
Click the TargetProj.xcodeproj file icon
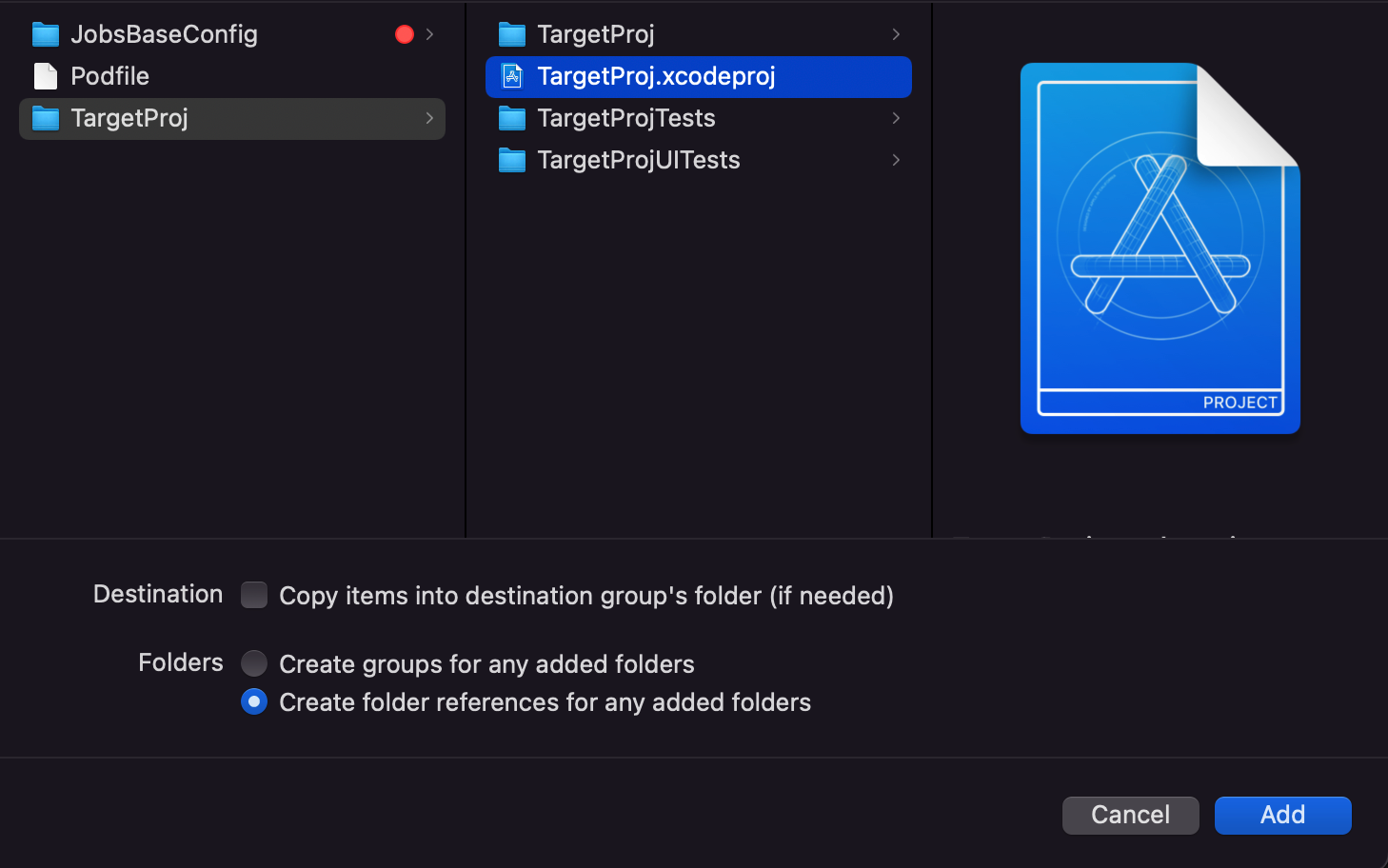[x=512, y=76]
